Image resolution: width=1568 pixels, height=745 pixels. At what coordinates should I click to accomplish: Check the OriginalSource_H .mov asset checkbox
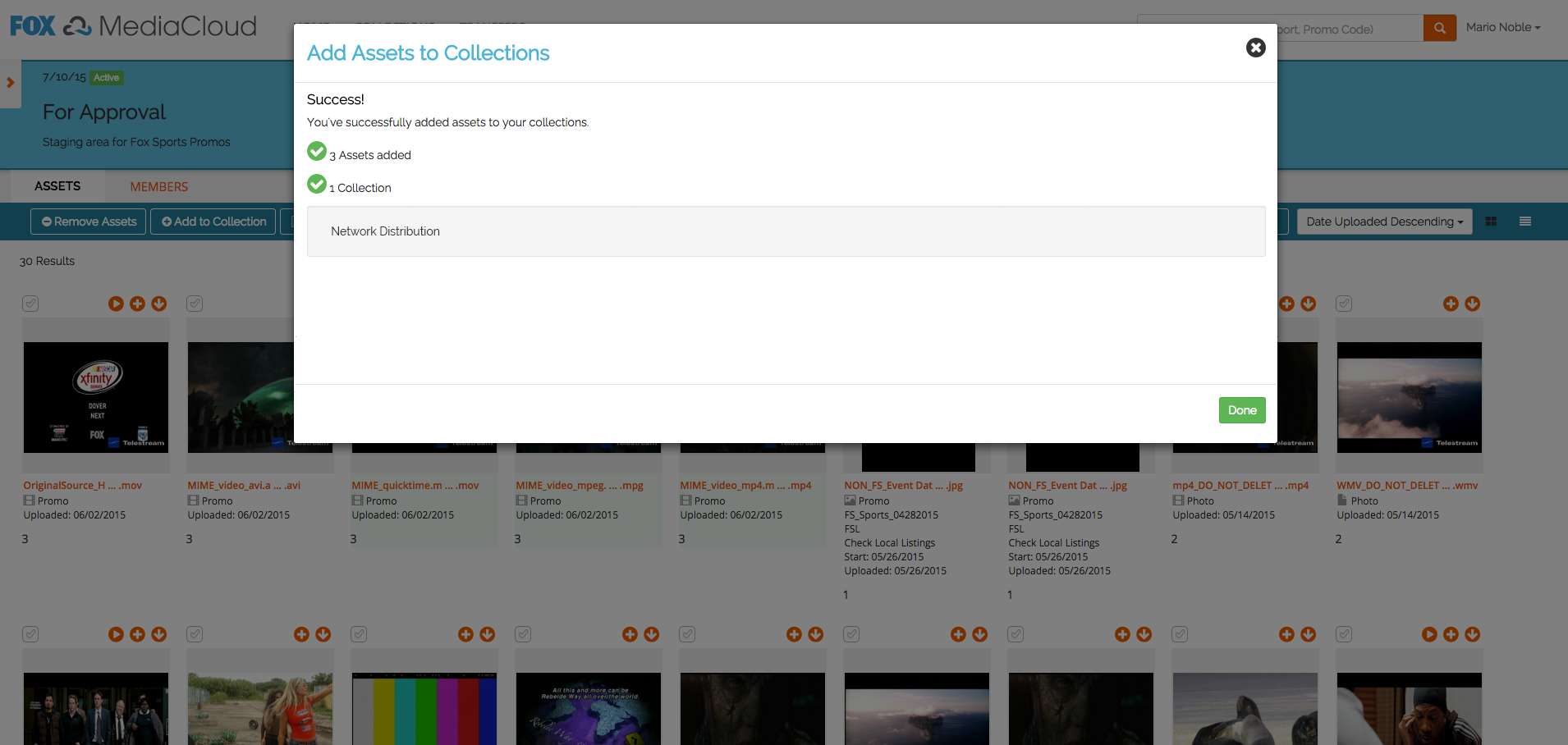coord(30,304)
